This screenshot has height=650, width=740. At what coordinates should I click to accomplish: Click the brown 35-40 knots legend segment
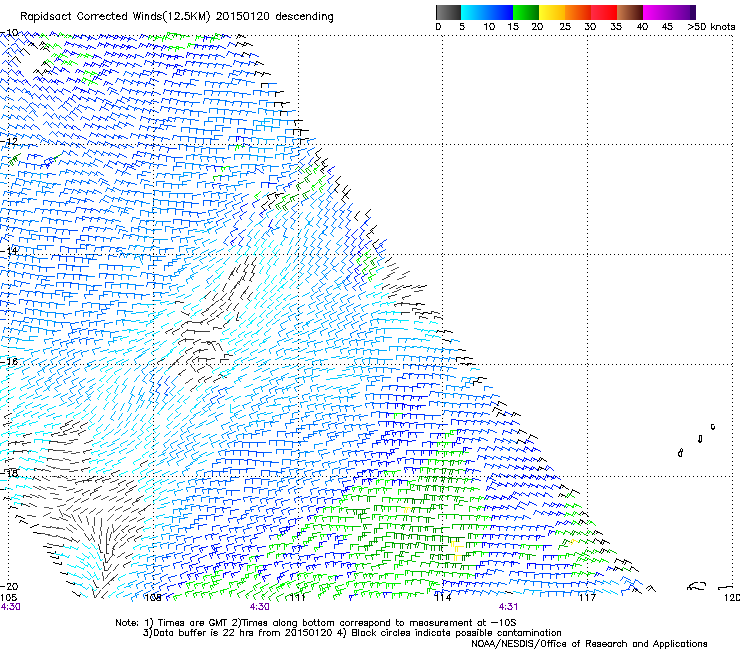tap(630, 12)
